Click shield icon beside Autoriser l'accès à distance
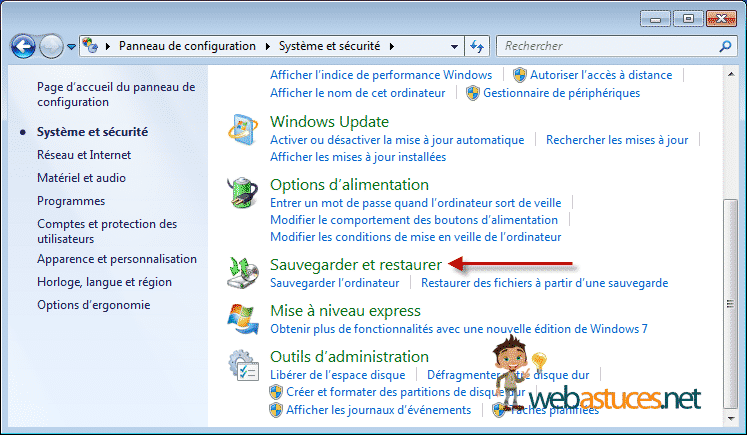 click(x=520, y=75)
